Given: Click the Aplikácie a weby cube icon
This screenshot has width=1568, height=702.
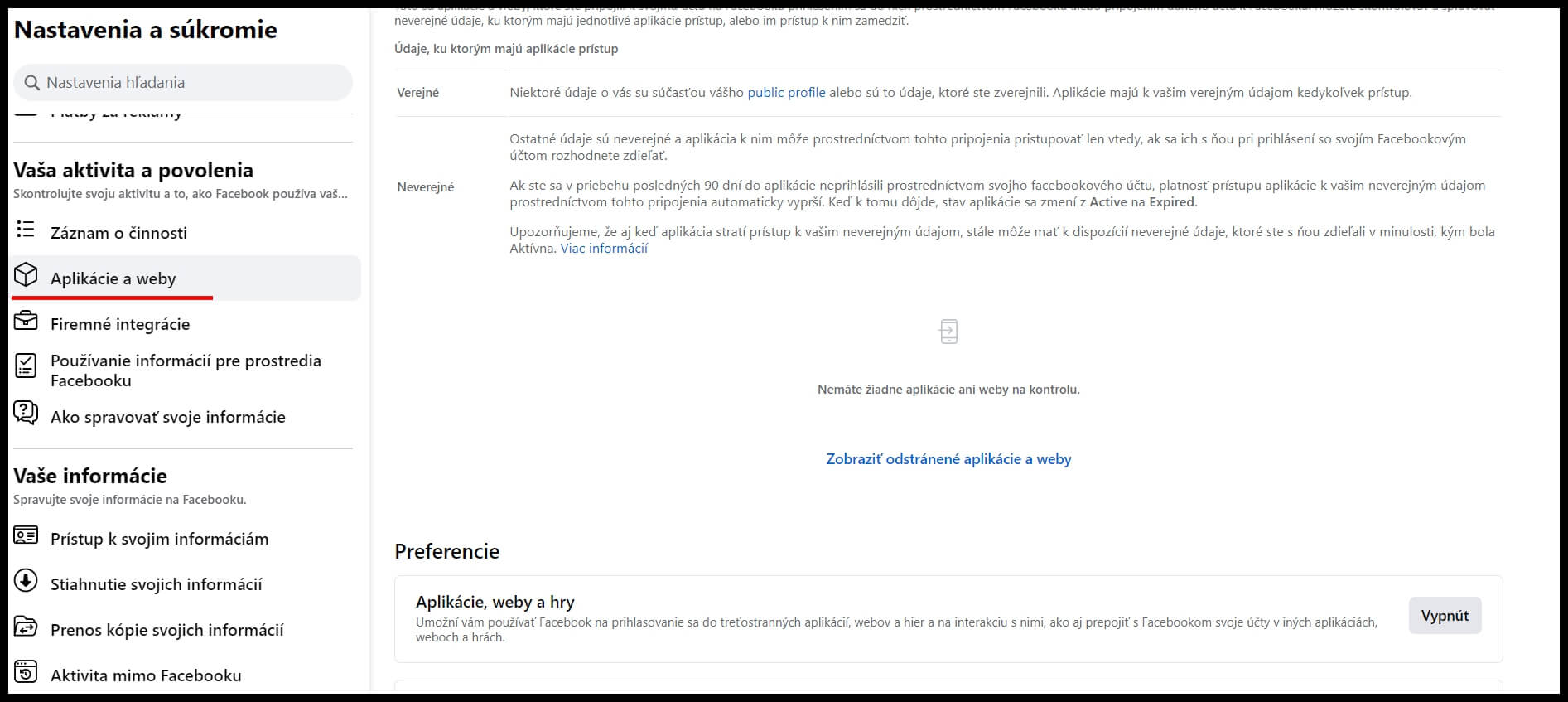Looking at the screenshot, I should (x=26, y=275).
